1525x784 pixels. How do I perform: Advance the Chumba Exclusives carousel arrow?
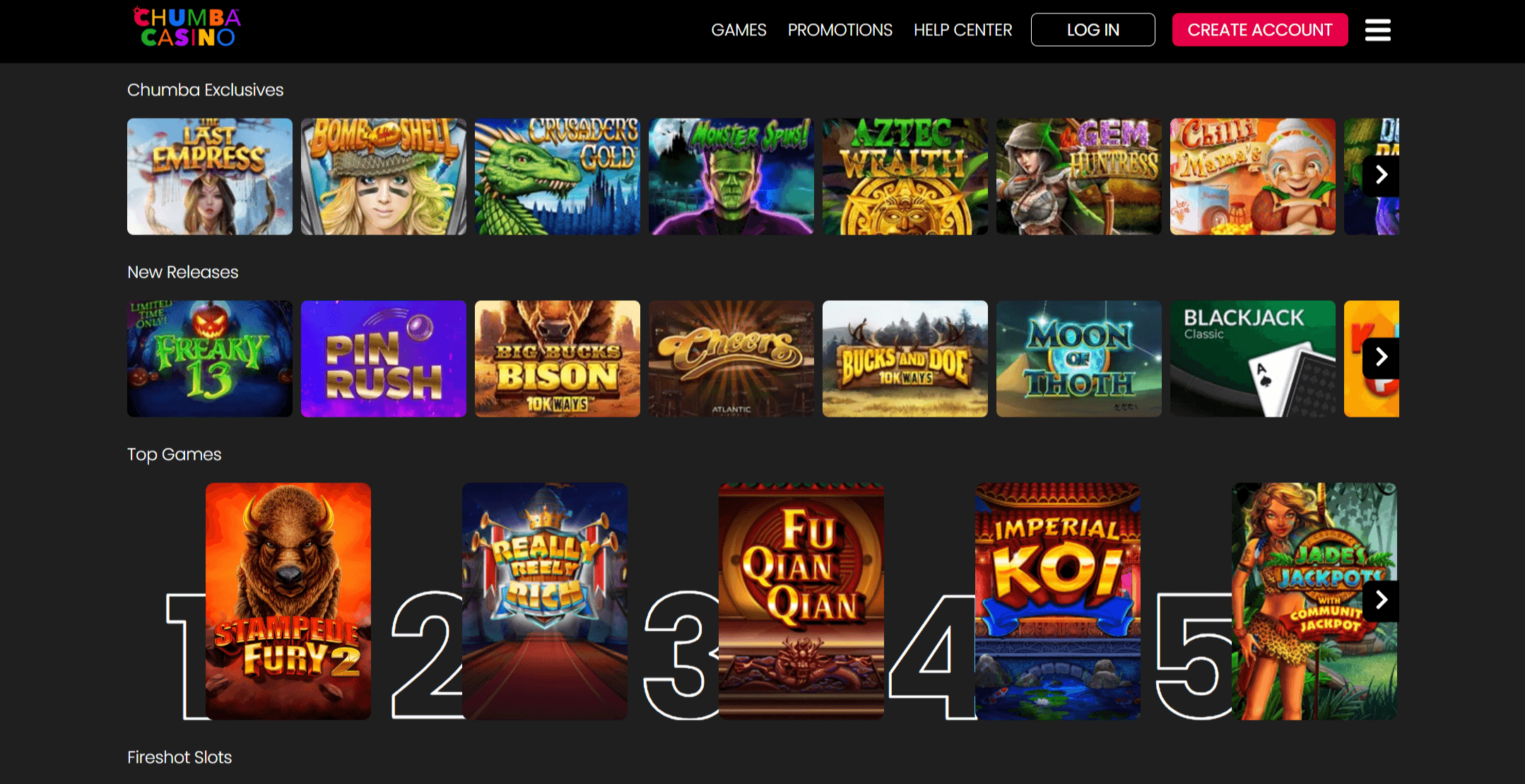click(1382, 174)
